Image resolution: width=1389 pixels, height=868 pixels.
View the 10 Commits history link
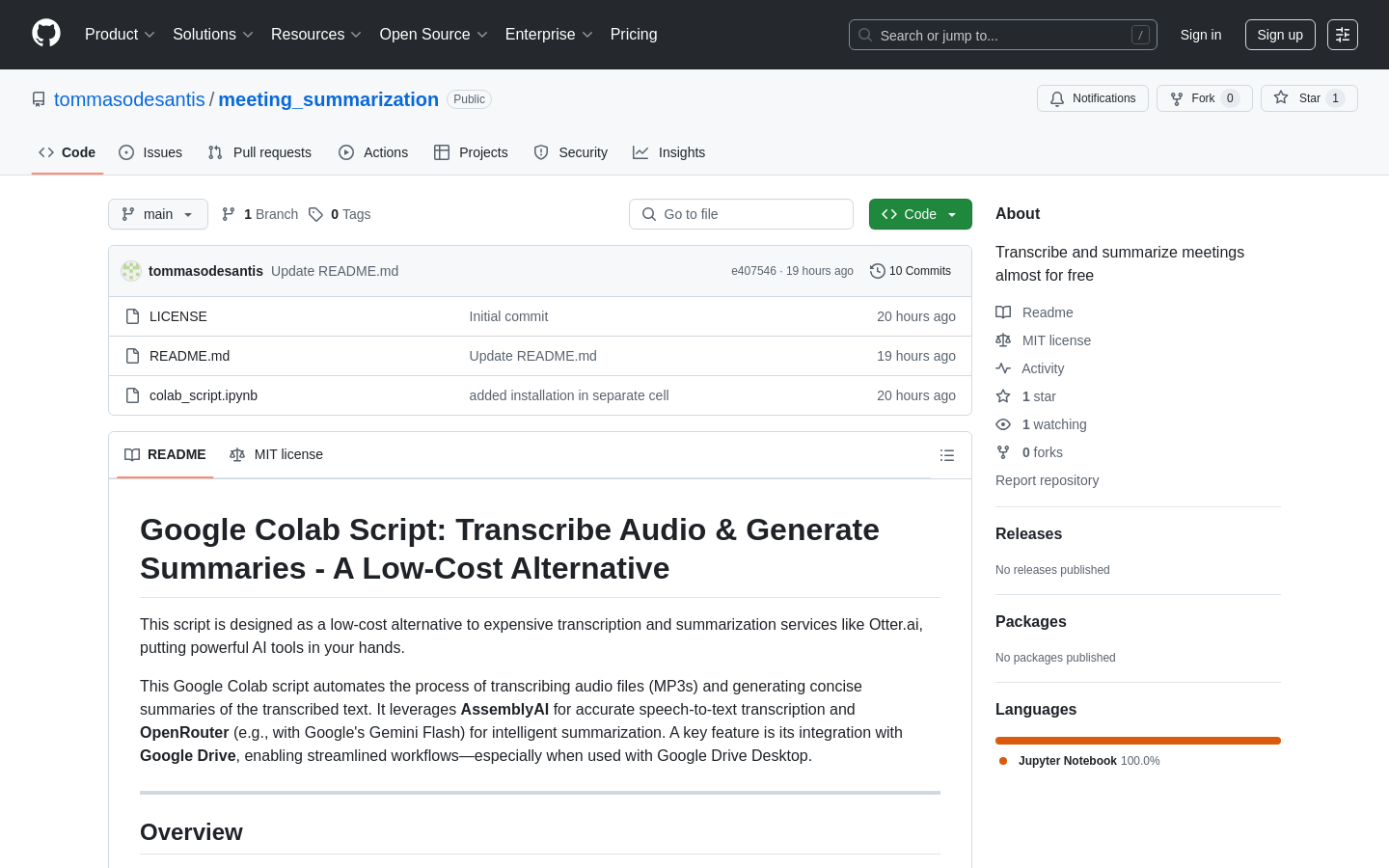pyautogui.click(x=911, y=271)
